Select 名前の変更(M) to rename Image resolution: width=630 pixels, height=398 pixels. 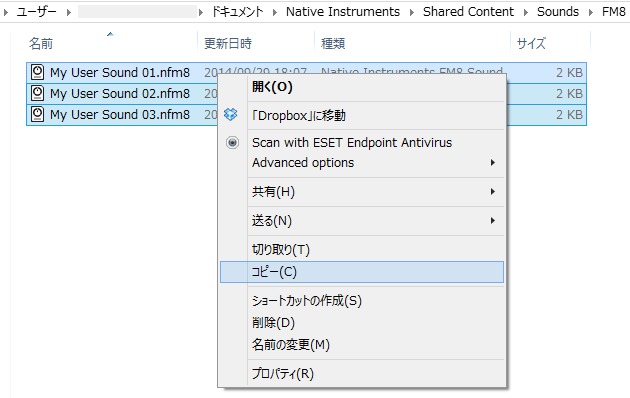point(362,345)
